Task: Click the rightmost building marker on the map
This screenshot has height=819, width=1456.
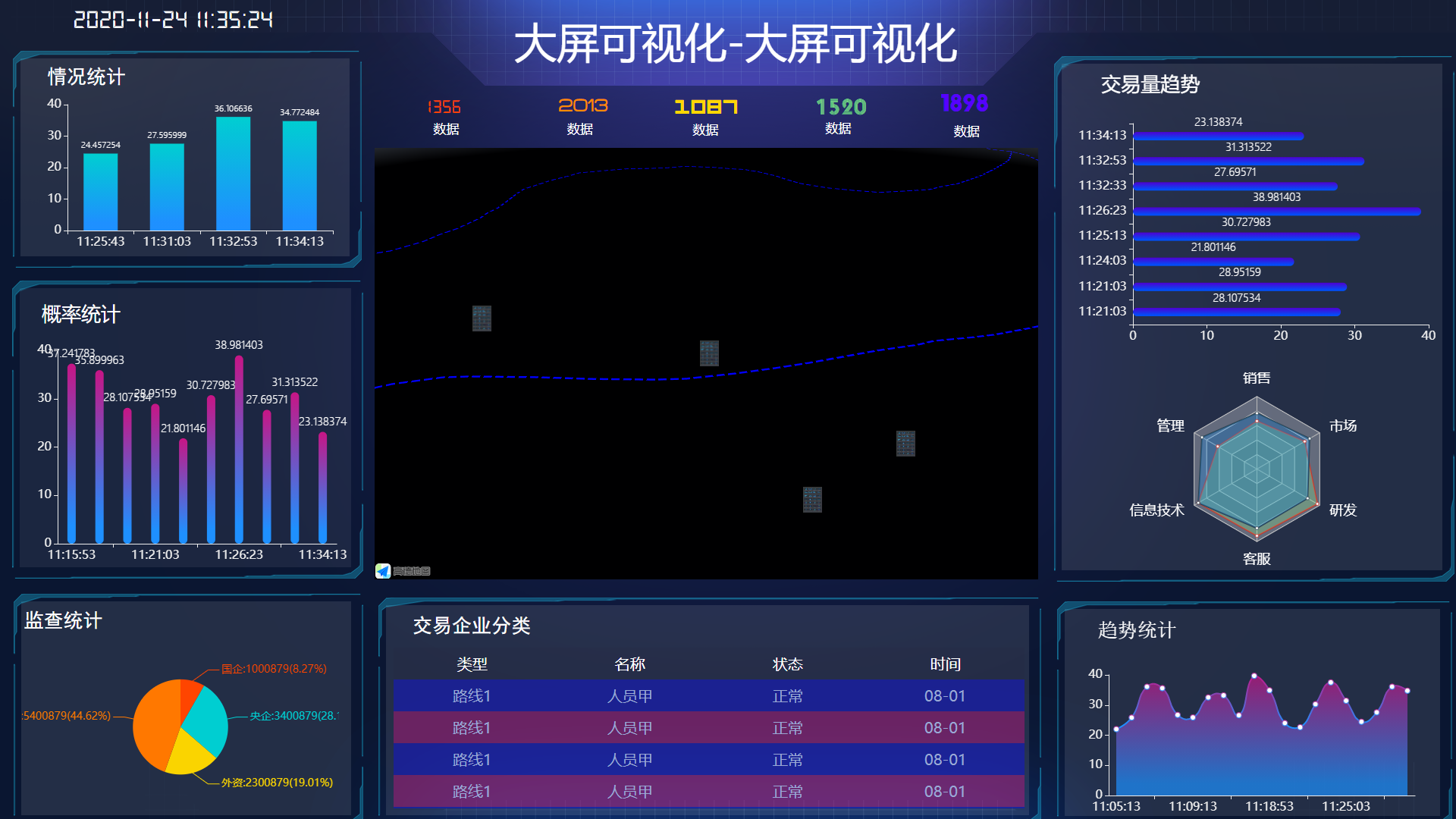Action: click(905, 444)
